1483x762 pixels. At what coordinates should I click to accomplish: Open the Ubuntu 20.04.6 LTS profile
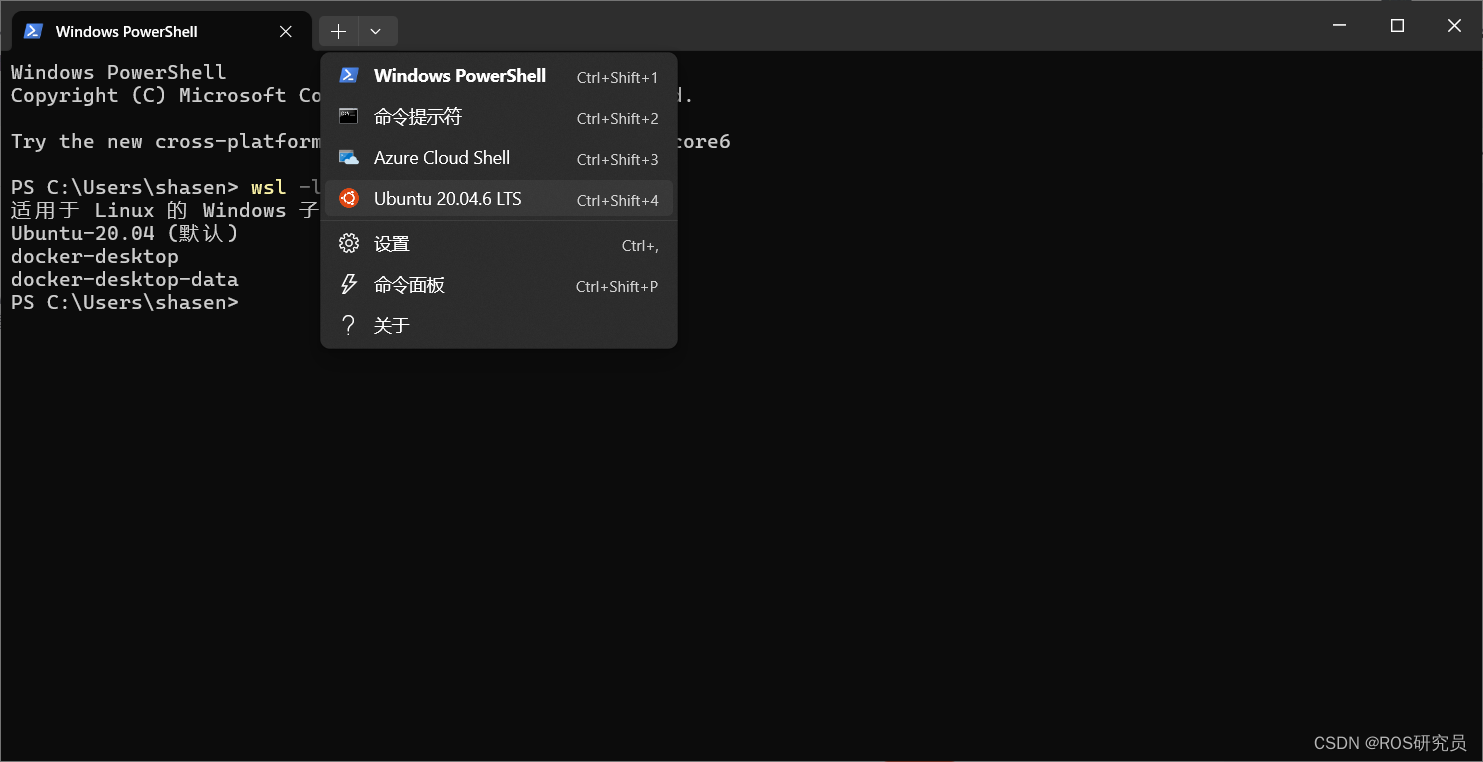[499, 199]
